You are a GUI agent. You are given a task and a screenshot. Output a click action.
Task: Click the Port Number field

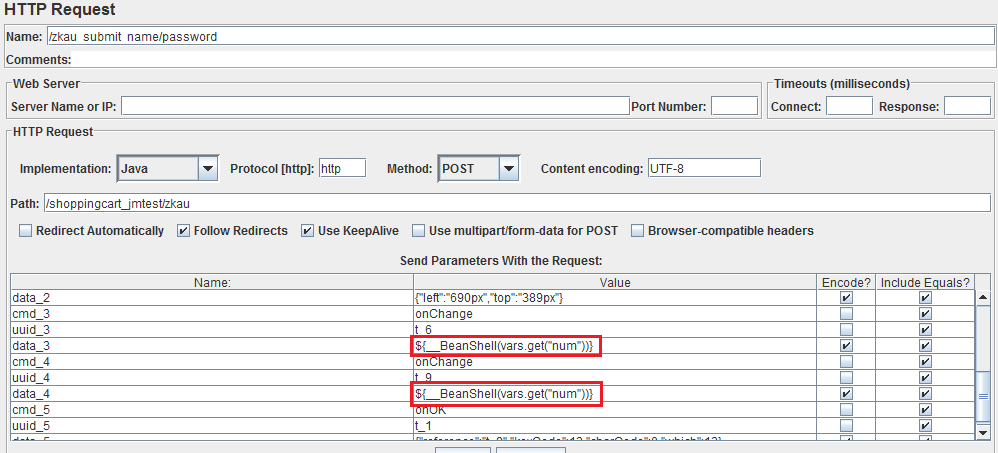pos(734,106)
